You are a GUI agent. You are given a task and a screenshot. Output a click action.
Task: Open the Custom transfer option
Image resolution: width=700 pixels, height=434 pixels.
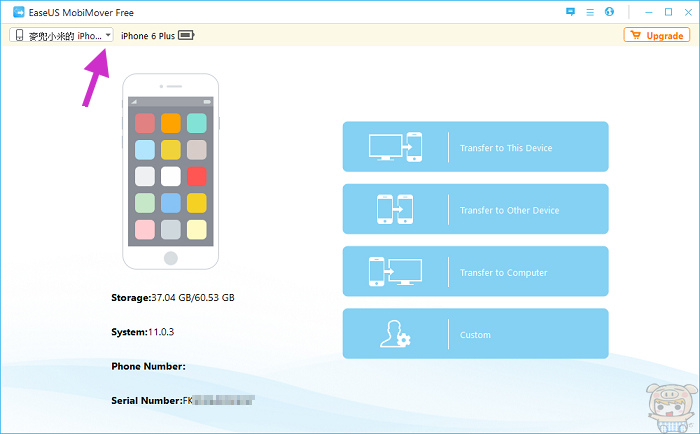pyautogui.click(x=475, y=334)
